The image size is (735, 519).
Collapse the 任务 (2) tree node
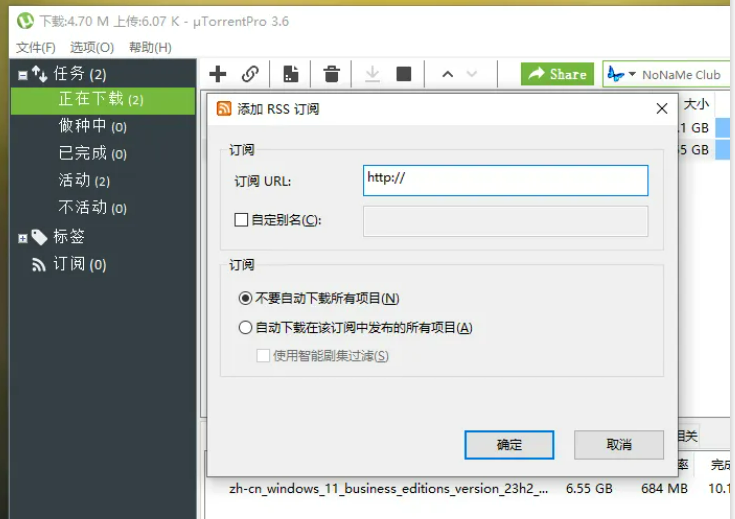click(22, 75)
